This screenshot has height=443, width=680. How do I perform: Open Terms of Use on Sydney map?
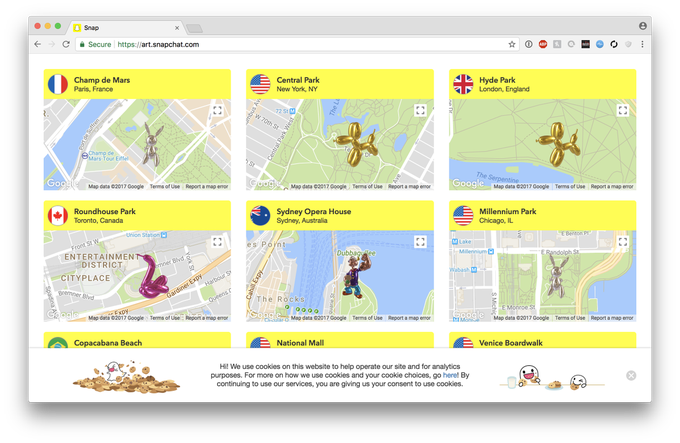367,318
